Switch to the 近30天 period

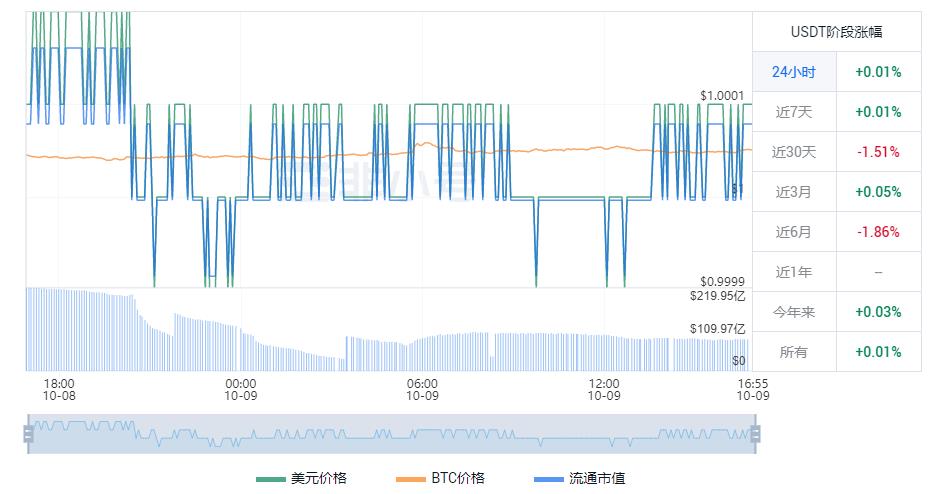(794, 152)
